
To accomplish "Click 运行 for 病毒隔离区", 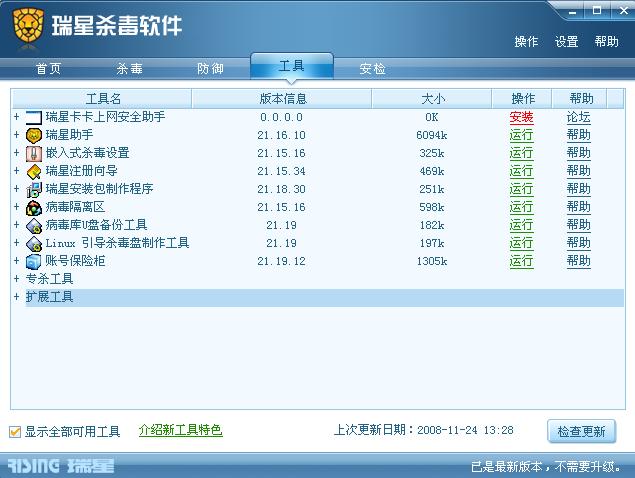I will pos(521,207).
